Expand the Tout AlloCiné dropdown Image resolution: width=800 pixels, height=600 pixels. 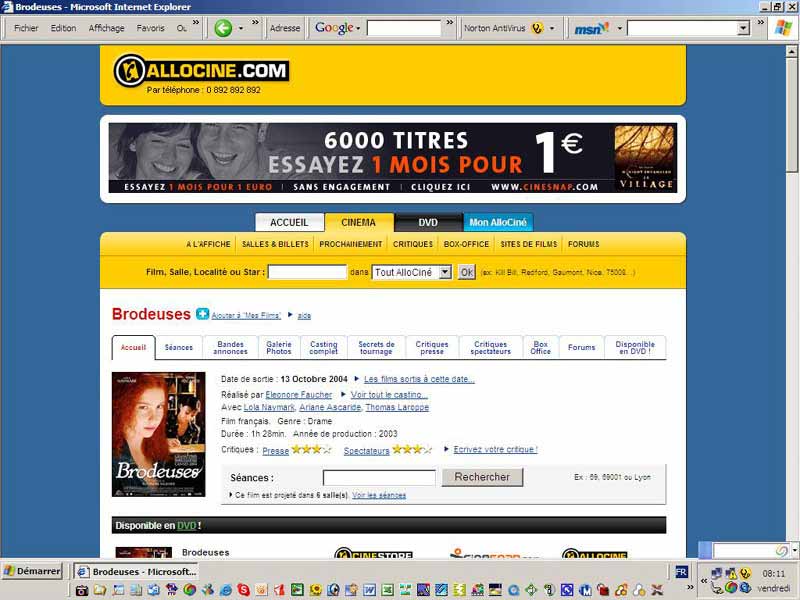point(445,272)
